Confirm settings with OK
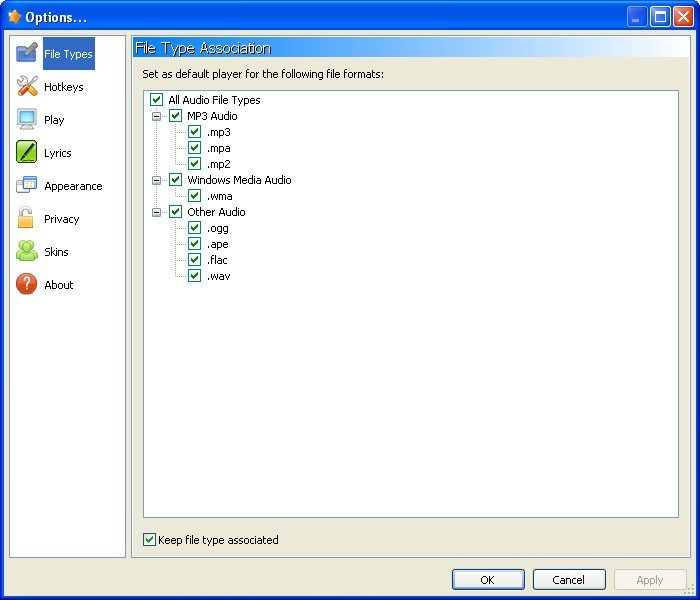This screenshot has width=700, height=600. click(x=488, y=579)
